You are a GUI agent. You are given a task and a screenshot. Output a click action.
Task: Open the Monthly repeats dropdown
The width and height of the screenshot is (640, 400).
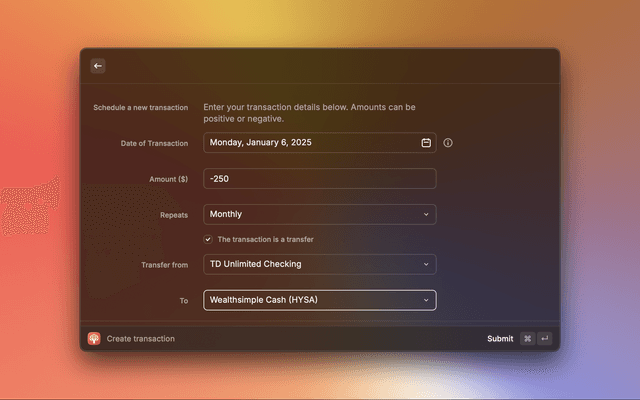tap(310, 214)
